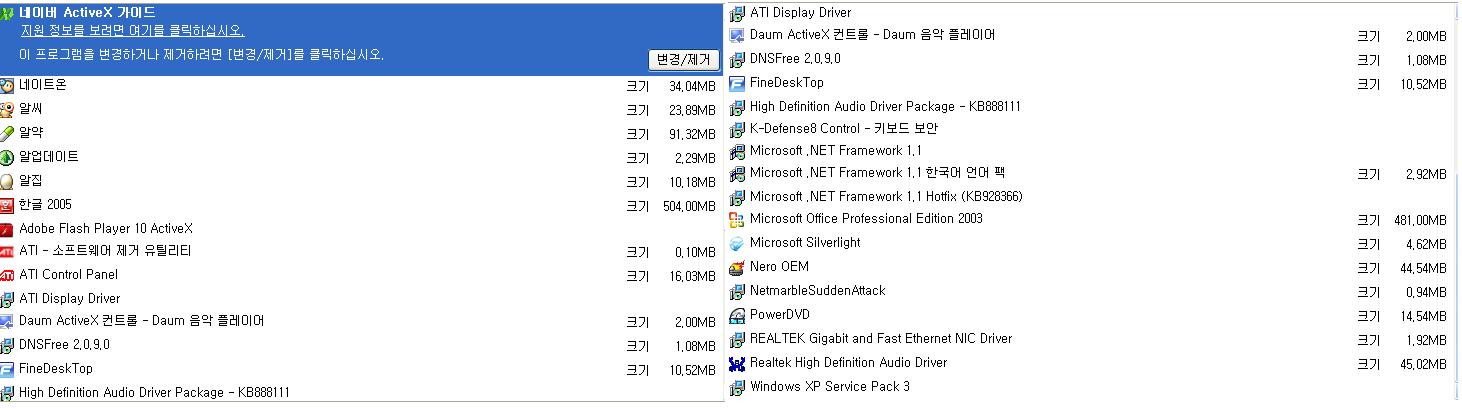Select the .NET Framework 1.1 한국어 언어 팩 icon
The width and height of the screenshot is (1462, 409).
click(x=738, y=175)
